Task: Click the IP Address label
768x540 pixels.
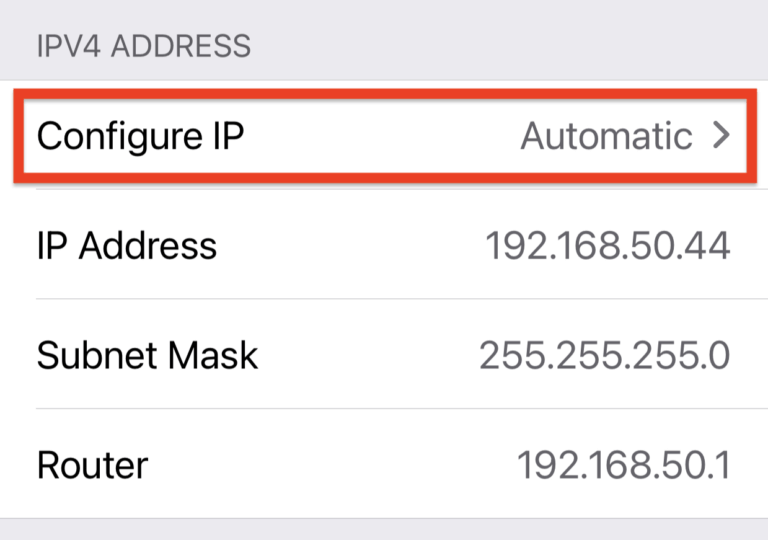Action: (126, 245)
